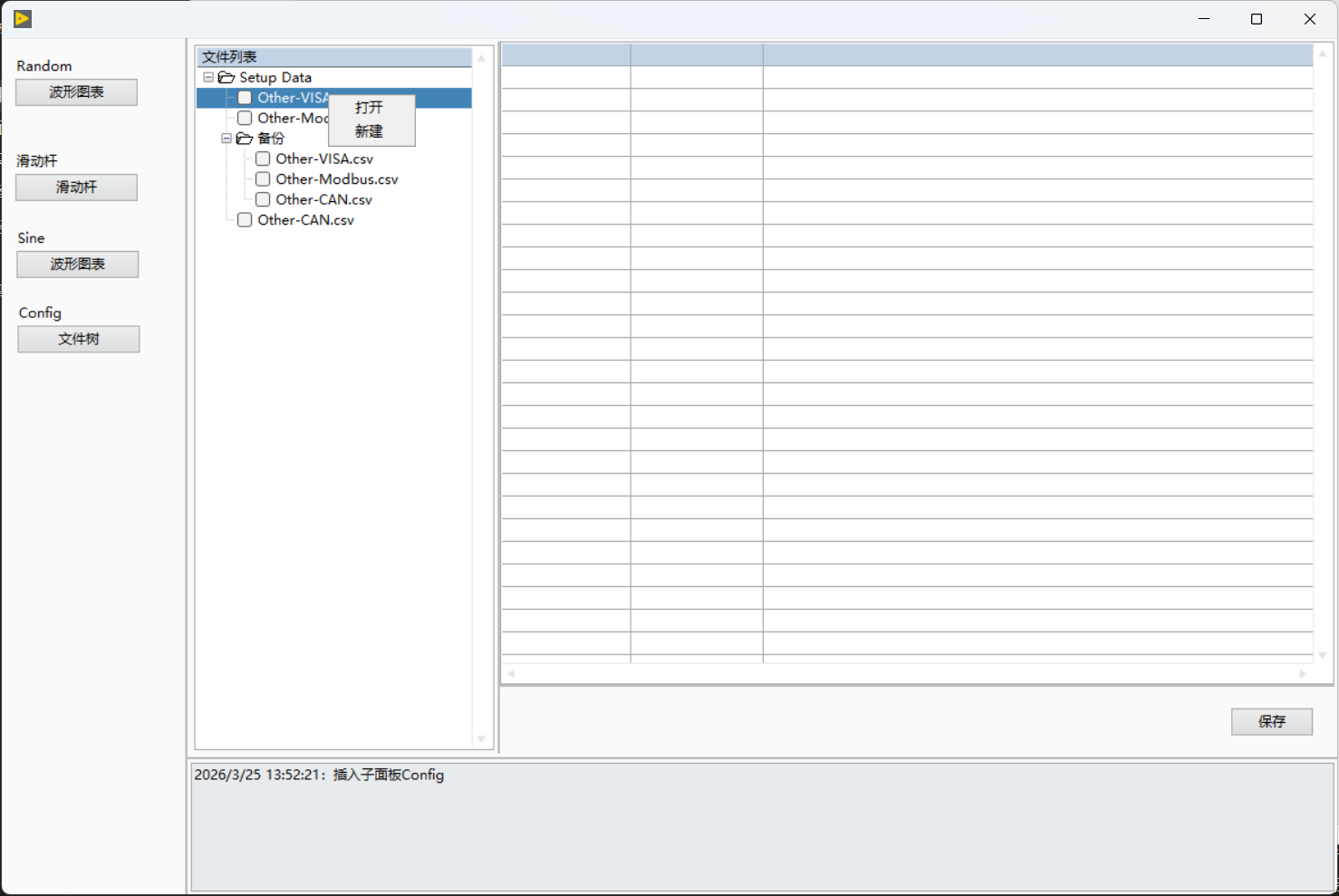The height and width of the screenshot is (896, 1339).
Task: Click 波形图表 button under Random
Action: click(77, 92)
